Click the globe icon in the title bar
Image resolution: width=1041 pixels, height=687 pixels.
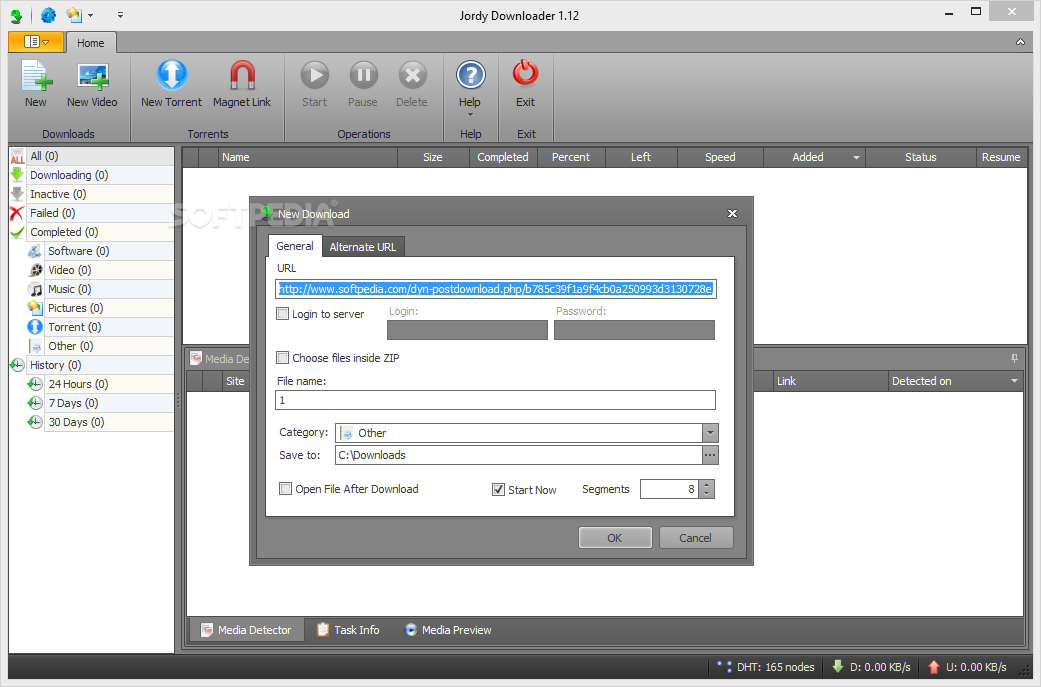pyautogui.click(x=48, y=15)
